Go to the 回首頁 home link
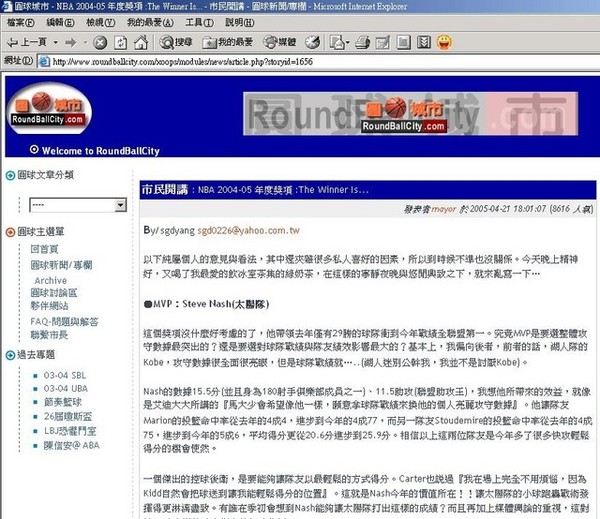 (x=44, y=249)
